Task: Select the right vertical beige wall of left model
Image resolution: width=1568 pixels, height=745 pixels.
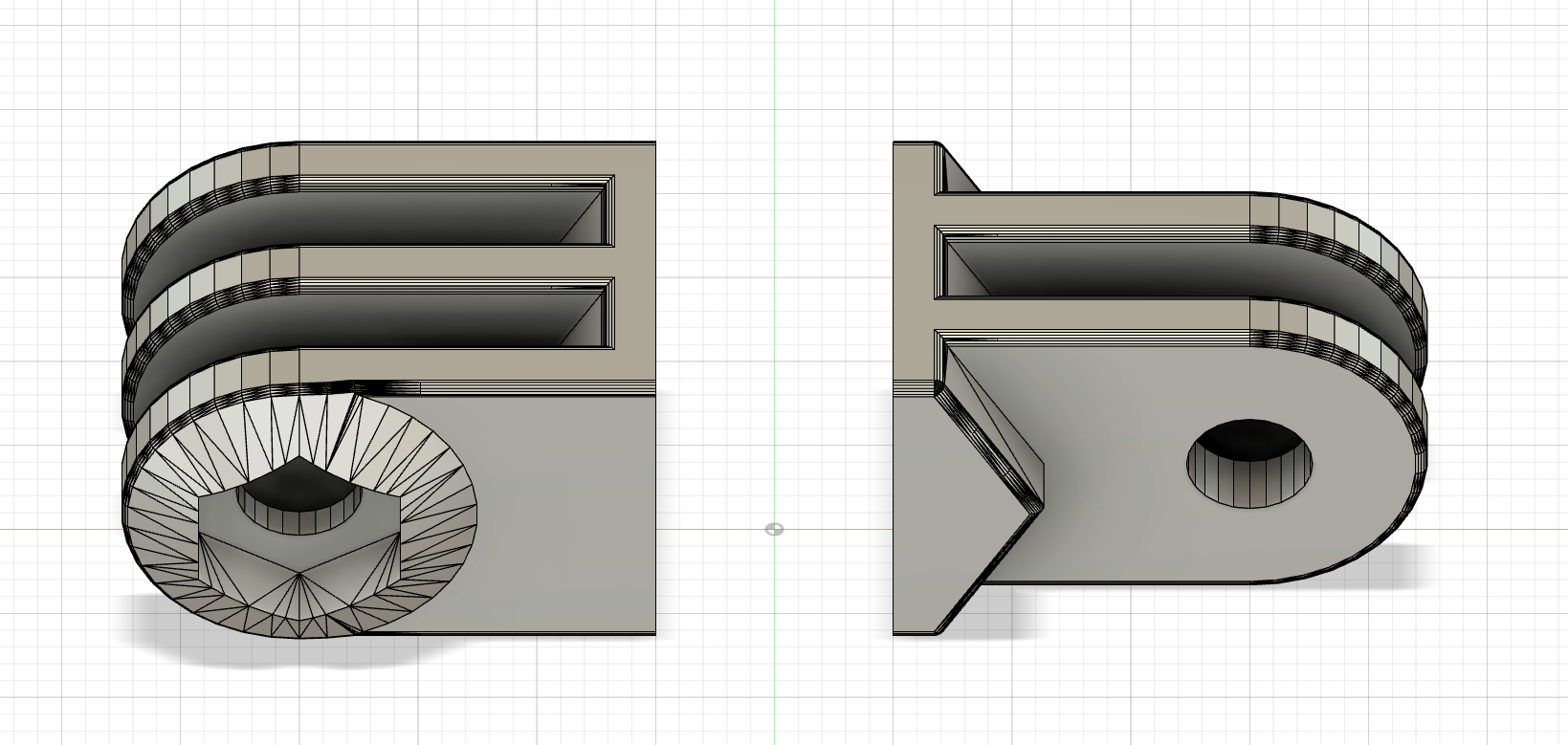Action: pos(634,268)
